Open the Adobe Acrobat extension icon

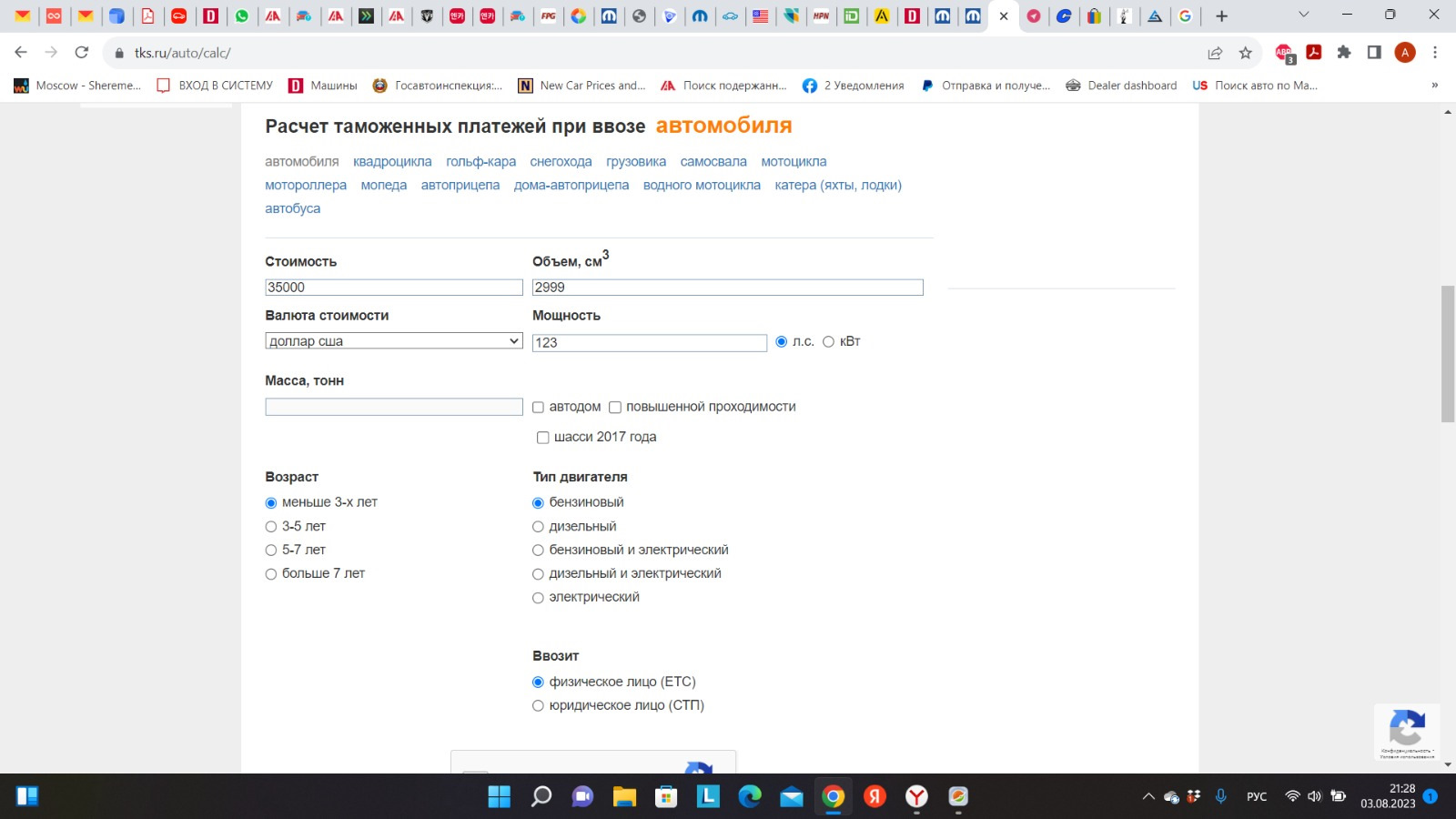coord(1314,53)
